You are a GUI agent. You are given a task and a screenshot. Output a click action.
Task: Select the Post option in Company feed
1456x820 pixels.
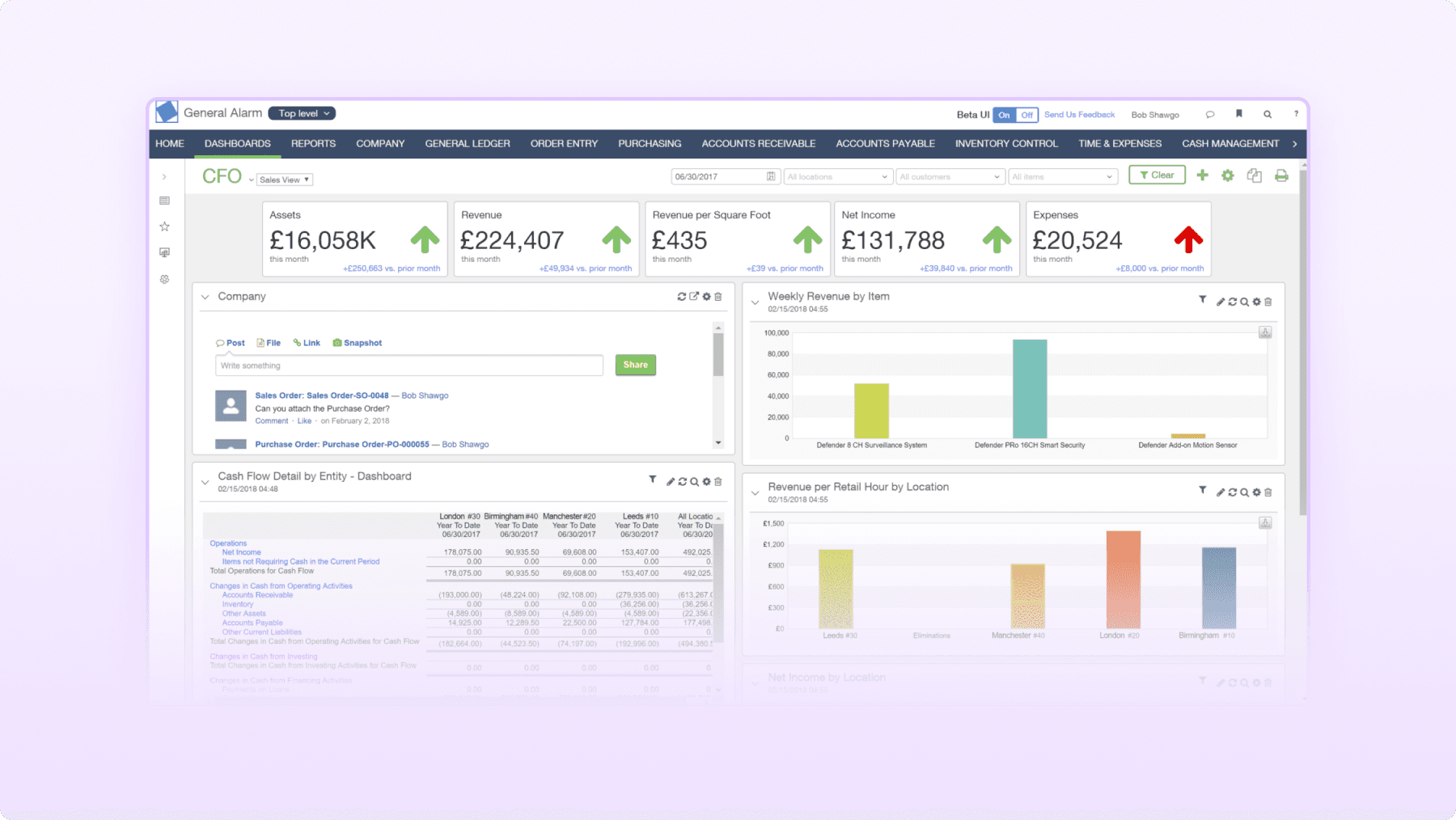pyautogui.click(x=231, y=343)
